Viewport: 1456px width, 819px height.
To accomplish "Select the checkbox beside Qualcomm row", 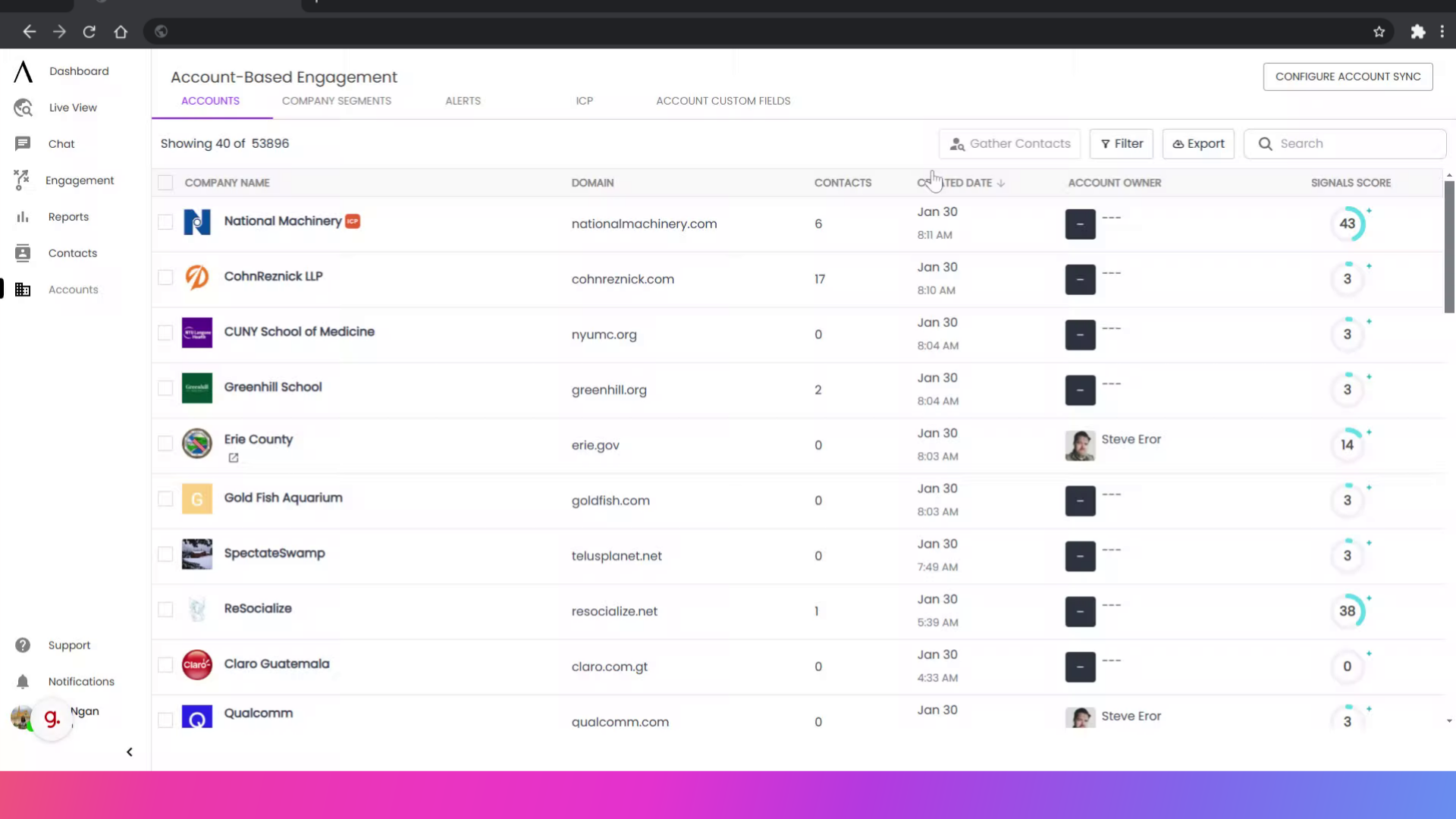I will click(x=165, y=719).
